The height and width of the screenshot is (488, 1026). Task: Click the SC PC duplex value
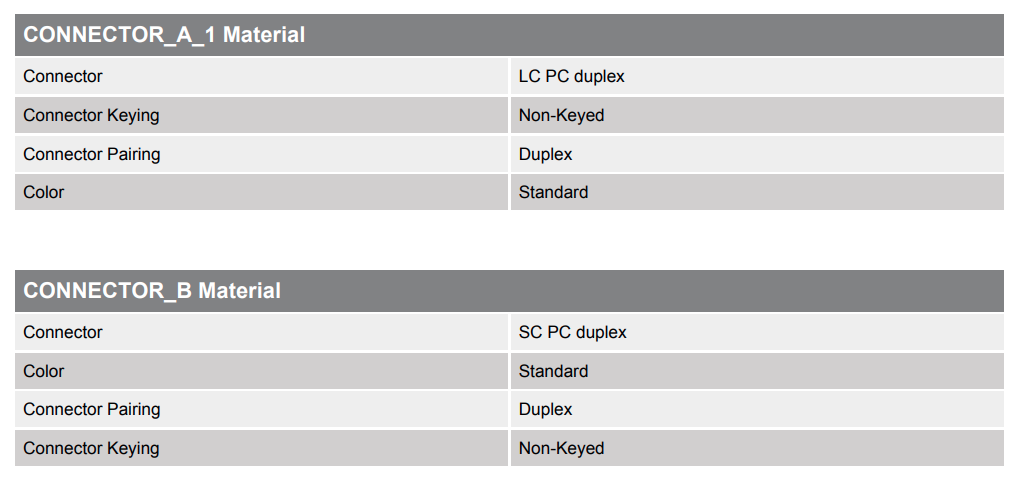click(572, 332)
